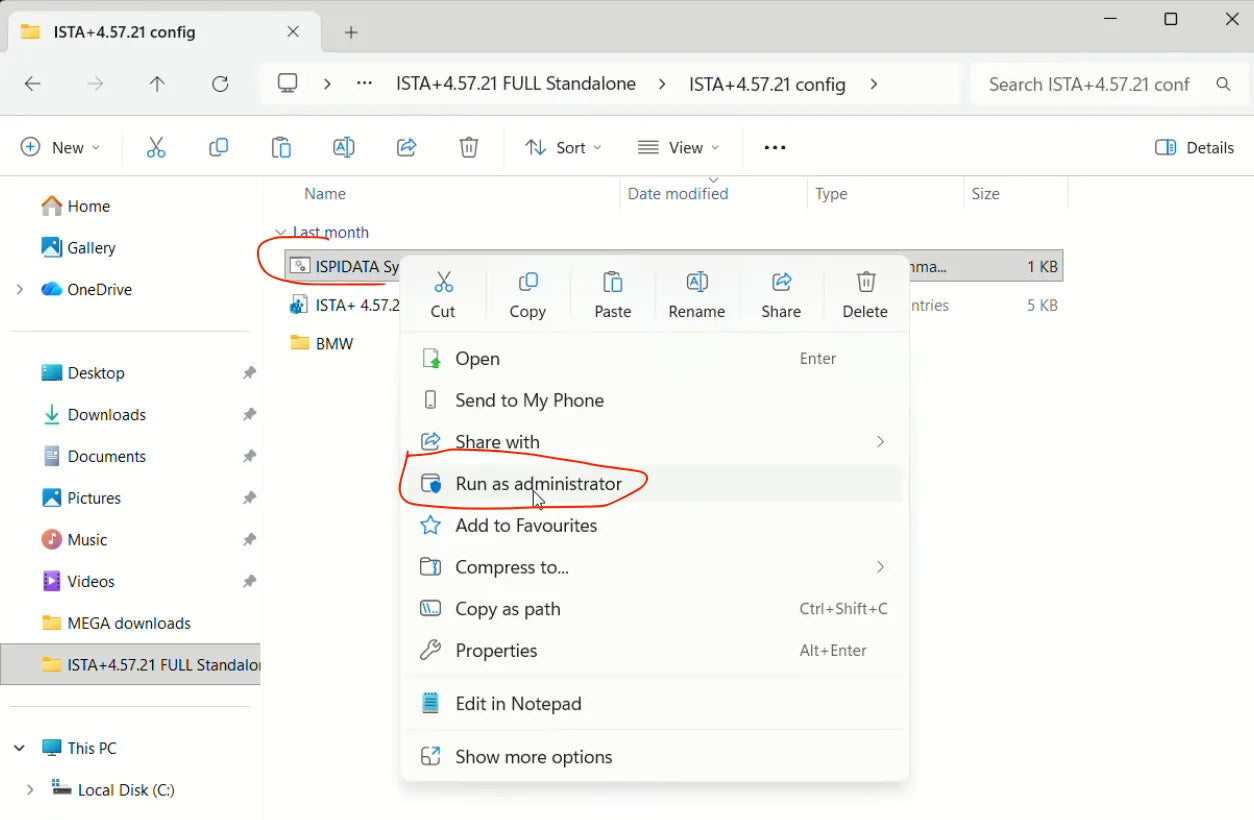This screenshot has width=1254, height=820.
Task: Open MEGA downloads folder in sidebar
Action: 116,623
